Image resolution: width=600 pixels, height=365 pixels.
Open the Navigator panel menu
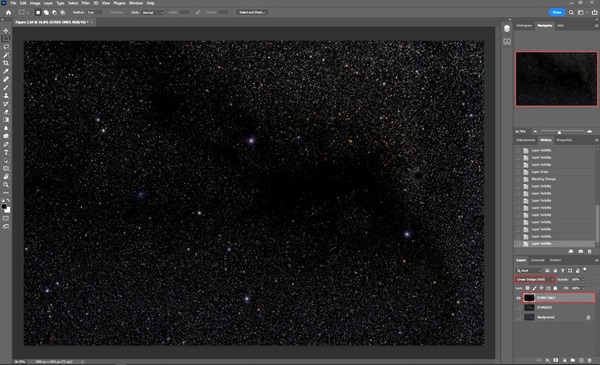596,26
